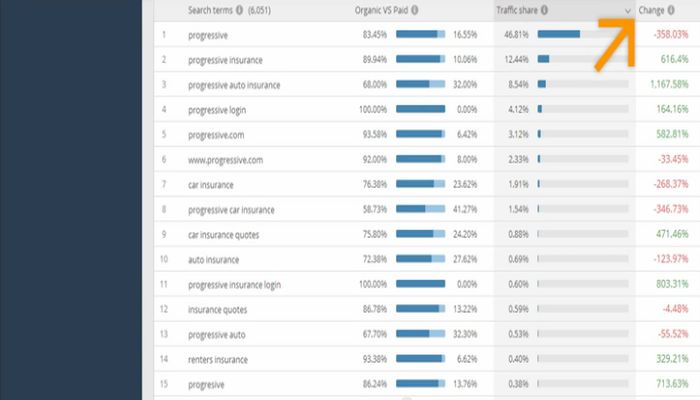
Task: Click organic vs paid bar for 'auto insurance'
Action: 420,259
